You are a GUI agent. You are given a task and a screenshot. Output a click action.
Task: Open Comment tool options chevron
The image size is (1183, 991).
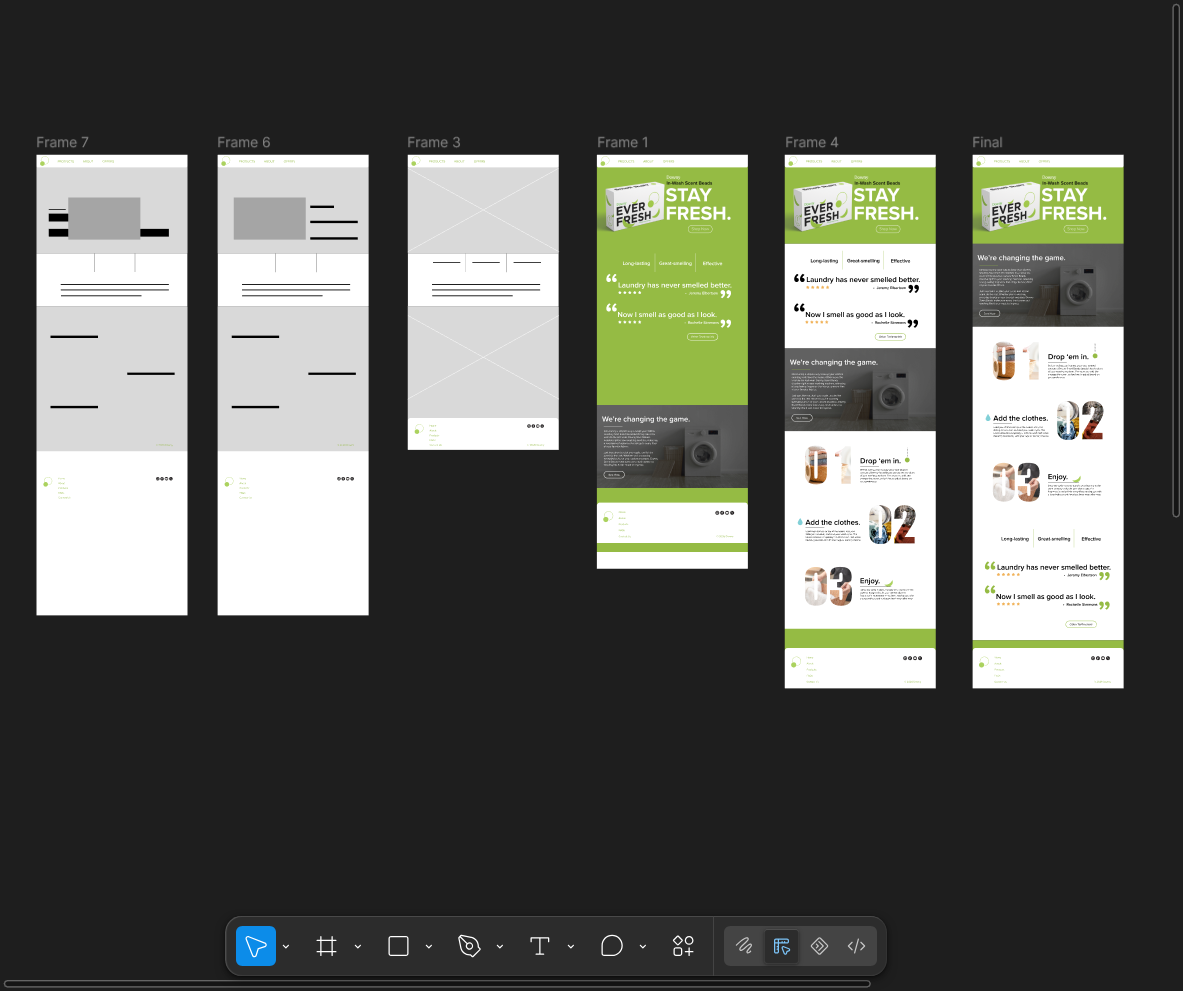pyautogui.click(x=643, y=947)
